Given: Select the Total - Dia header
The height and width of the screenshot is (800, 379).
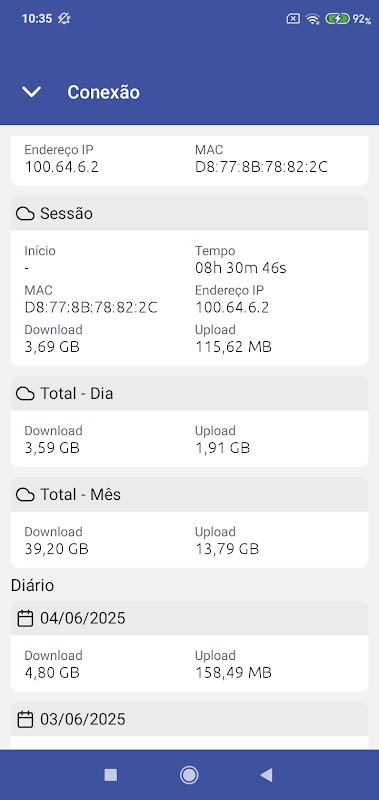Looking at the screenshot, I should click(x=189, y=393).
